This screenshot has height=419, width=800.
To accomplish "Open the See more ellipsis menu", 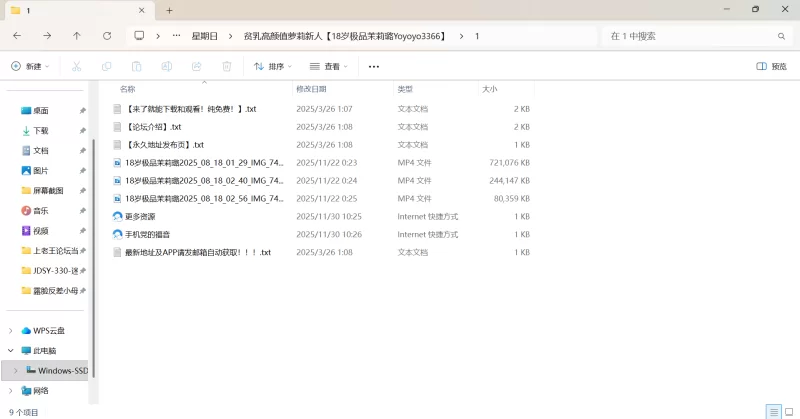I will (x=374, y=67).
